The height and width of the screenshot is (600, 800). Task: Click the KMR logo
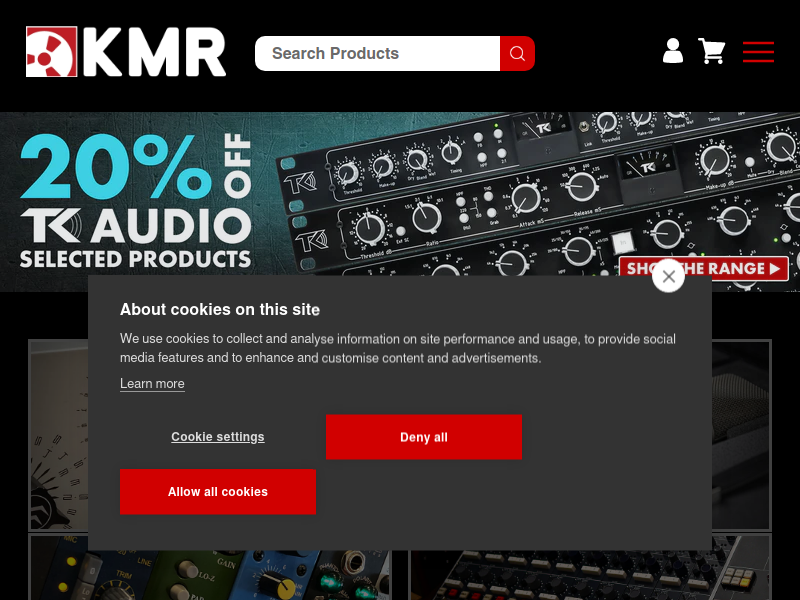[x=126, y=52]
